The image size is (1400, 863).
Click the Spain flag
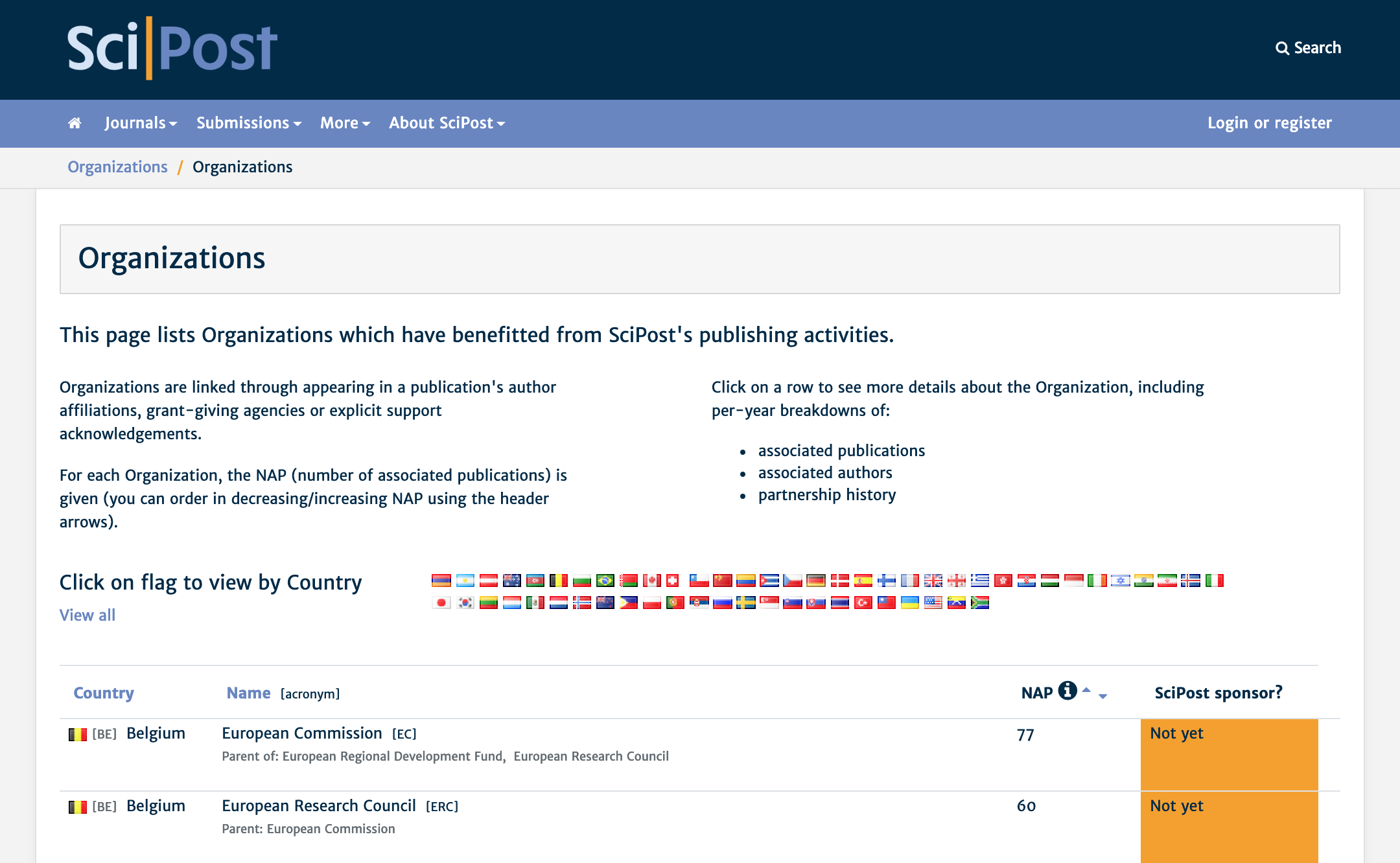point(863,581)
